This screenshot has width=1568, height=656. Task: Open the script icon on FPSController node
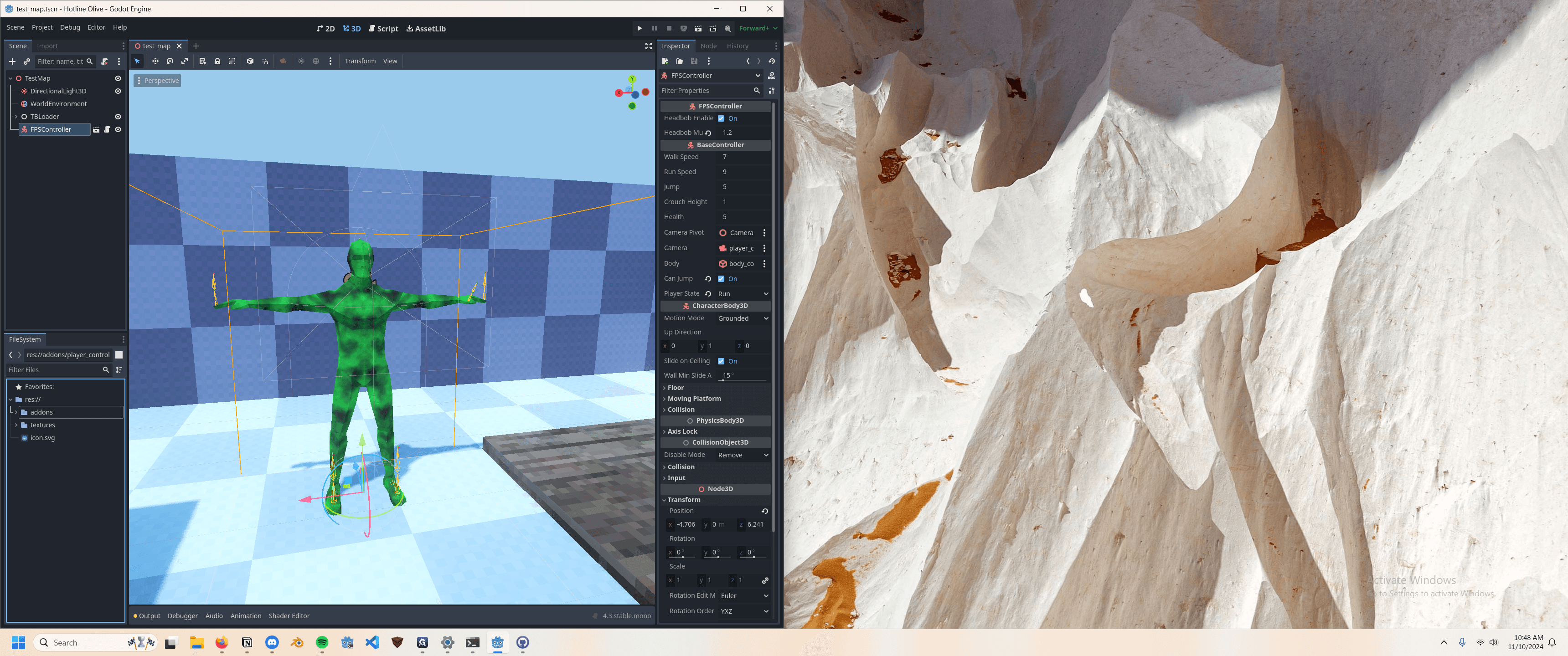(x=107, y=130)
